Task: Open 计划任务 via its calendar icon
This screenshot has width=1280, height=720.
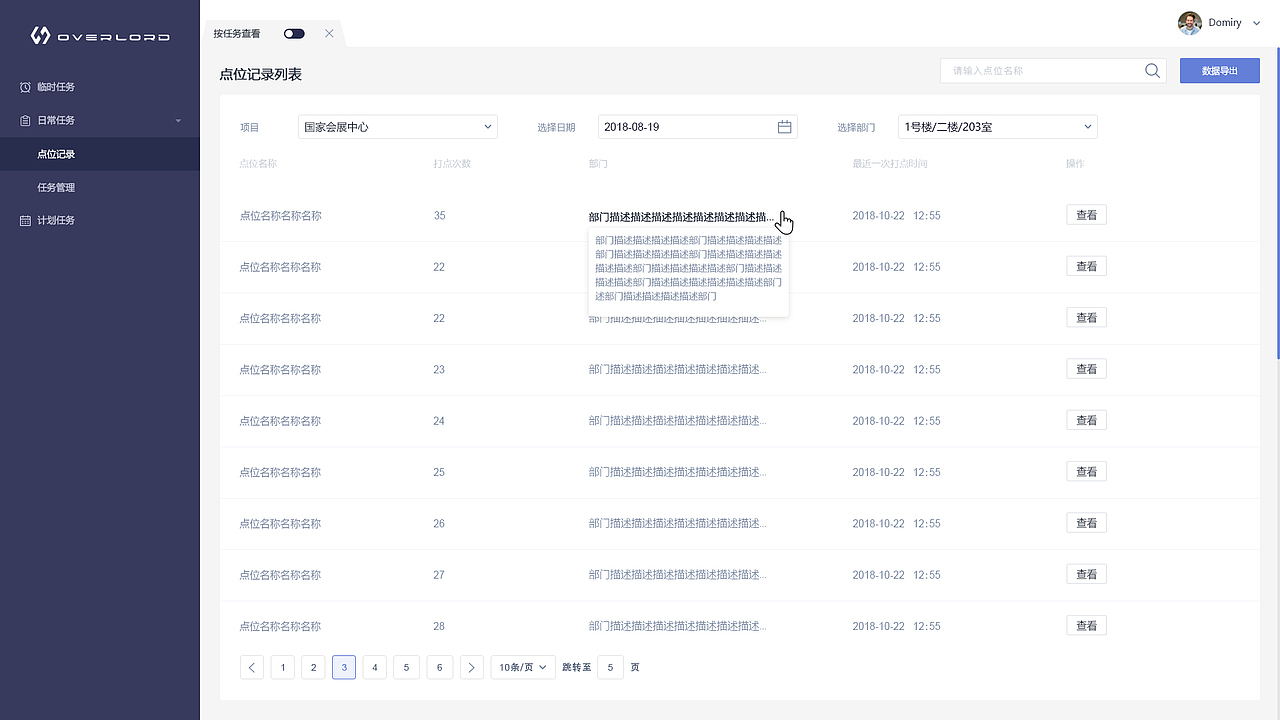Action: 24,220
